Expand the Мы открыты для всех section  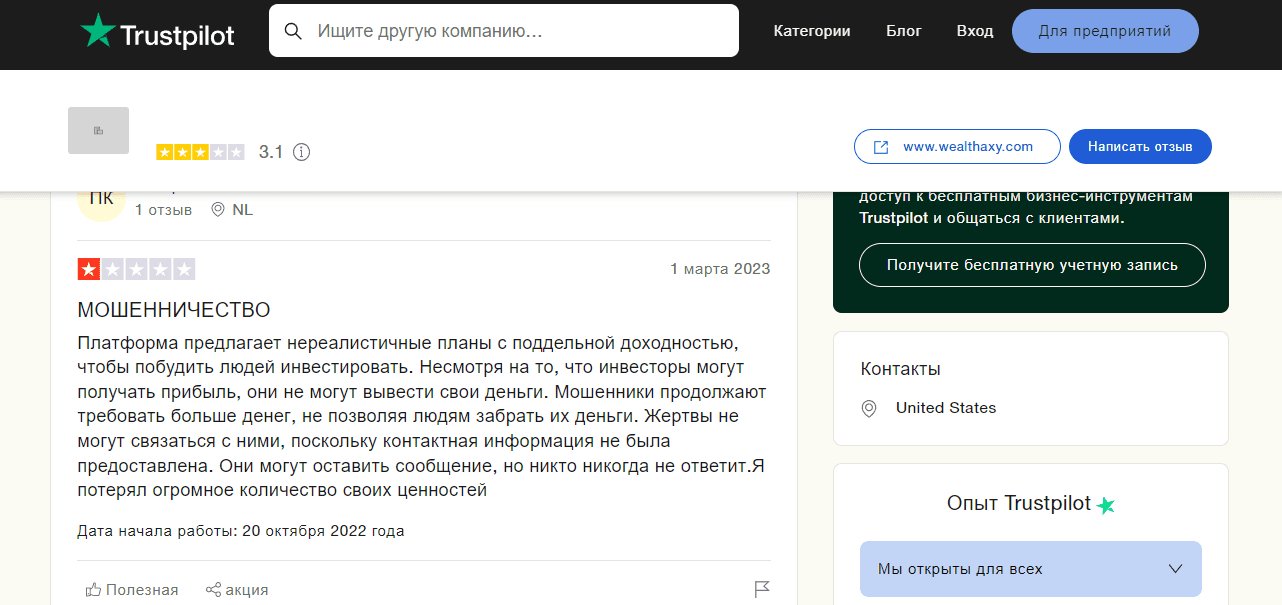[x=1030, y=569]
